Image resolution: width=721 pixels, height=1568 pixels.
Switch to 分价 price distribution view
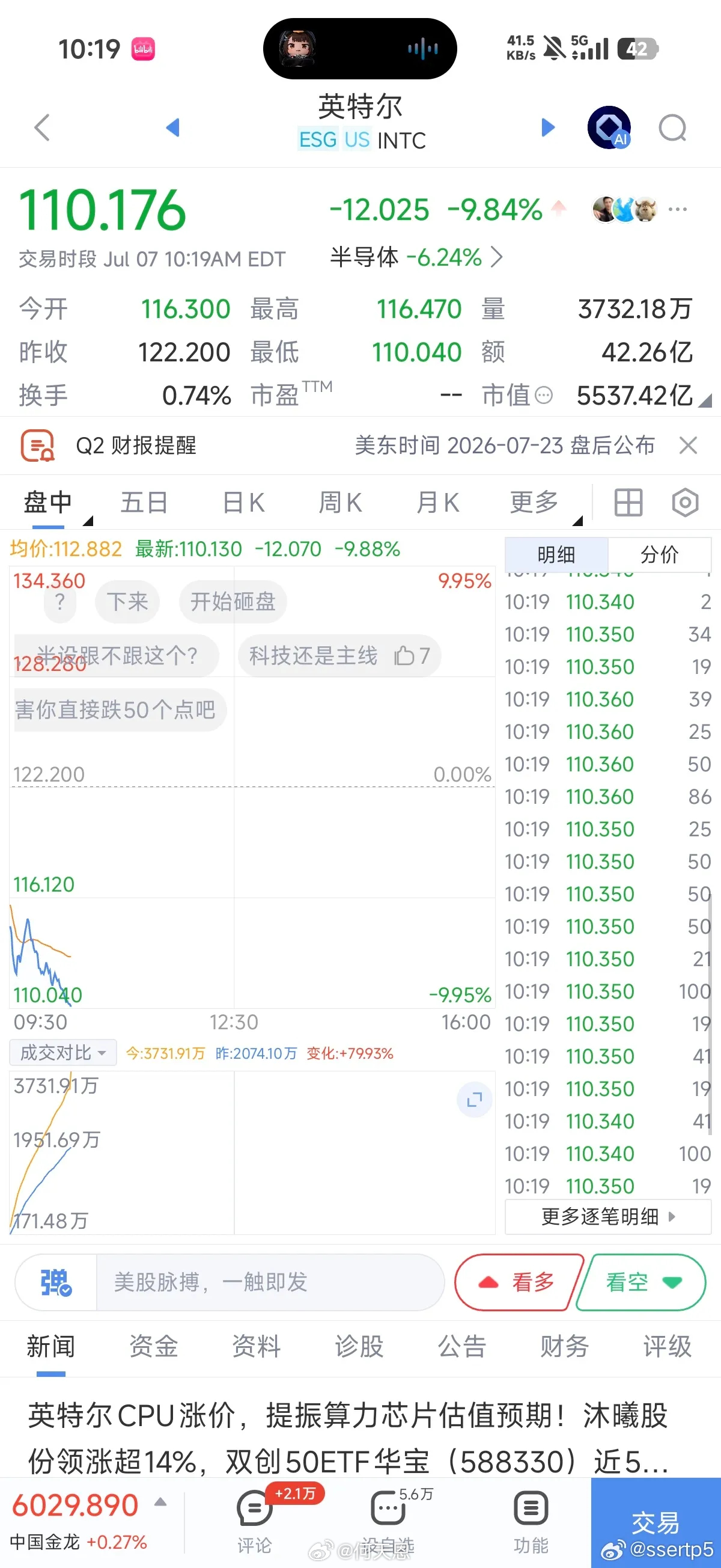(660, 554)
